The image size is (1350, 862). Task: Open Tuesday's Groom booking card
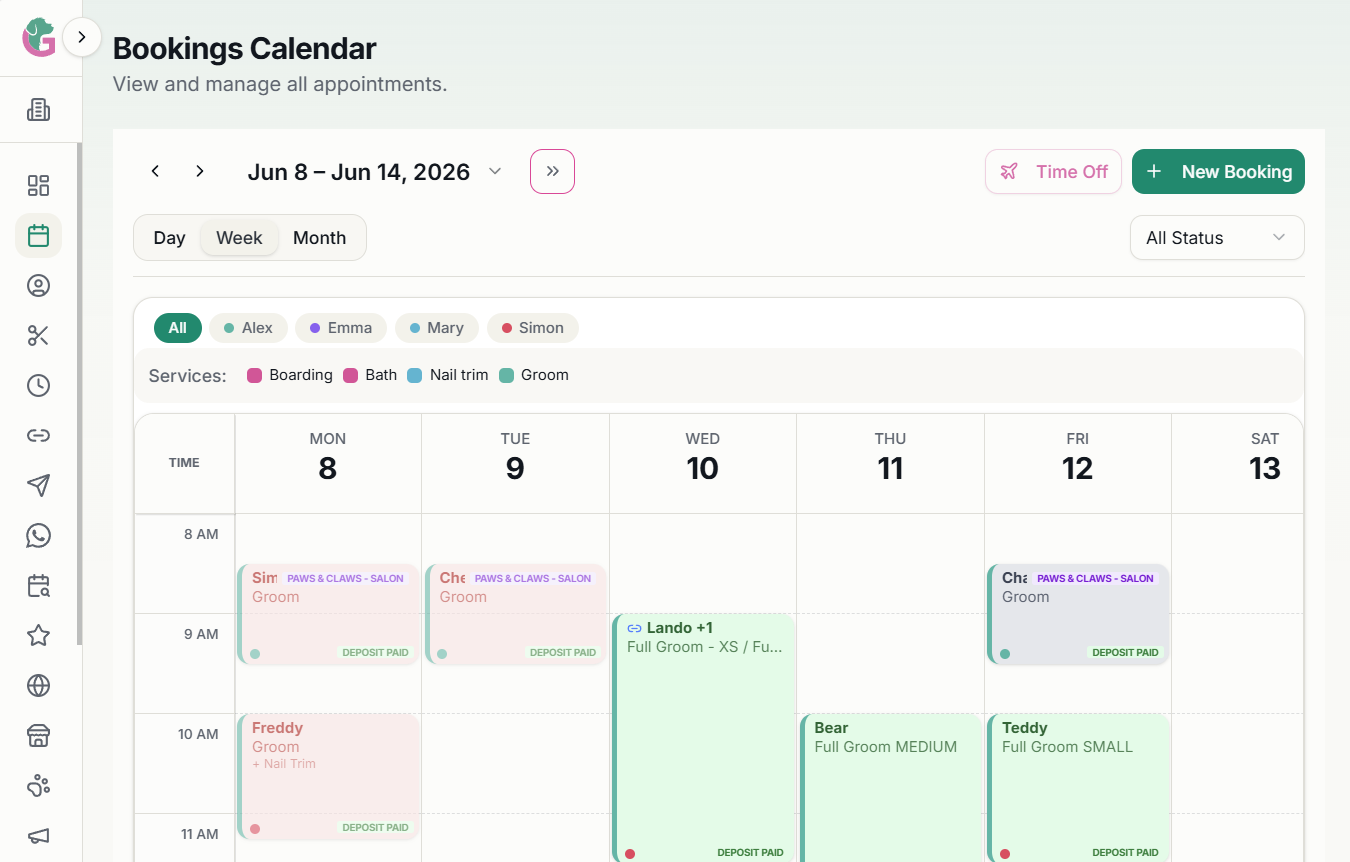click(x=515, y=614)
